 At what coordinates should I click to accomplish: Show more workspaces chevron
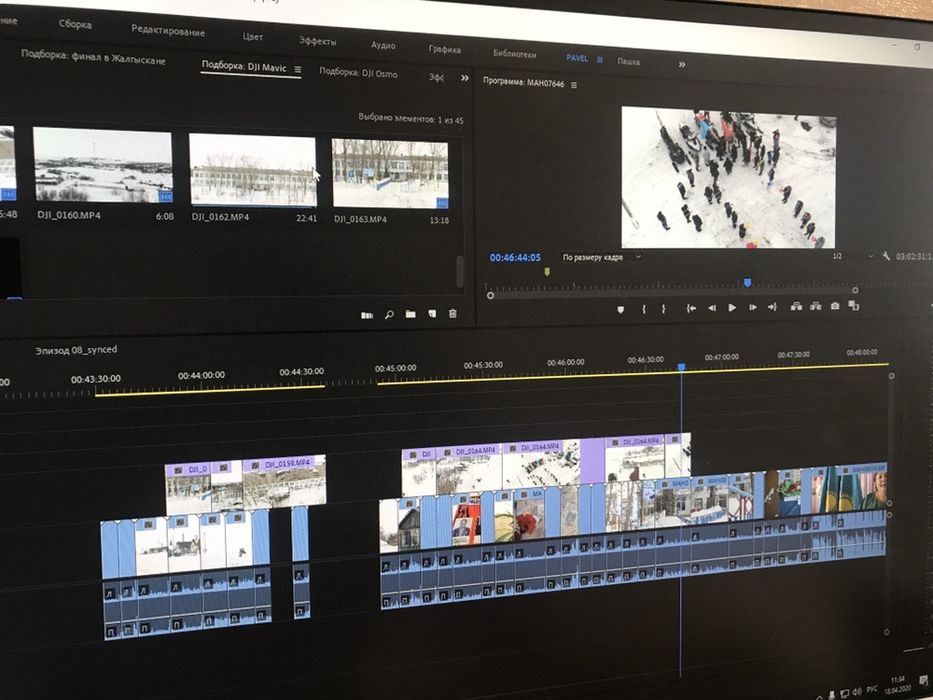682,64
